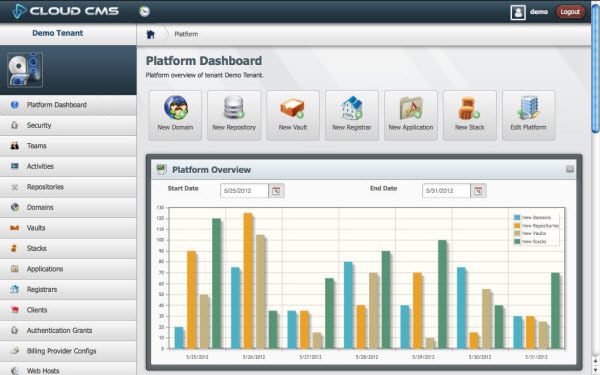Click the Repositories icon in sidebar
The image size is (600, 375).
pyautogui.click(x=15, y=187)
